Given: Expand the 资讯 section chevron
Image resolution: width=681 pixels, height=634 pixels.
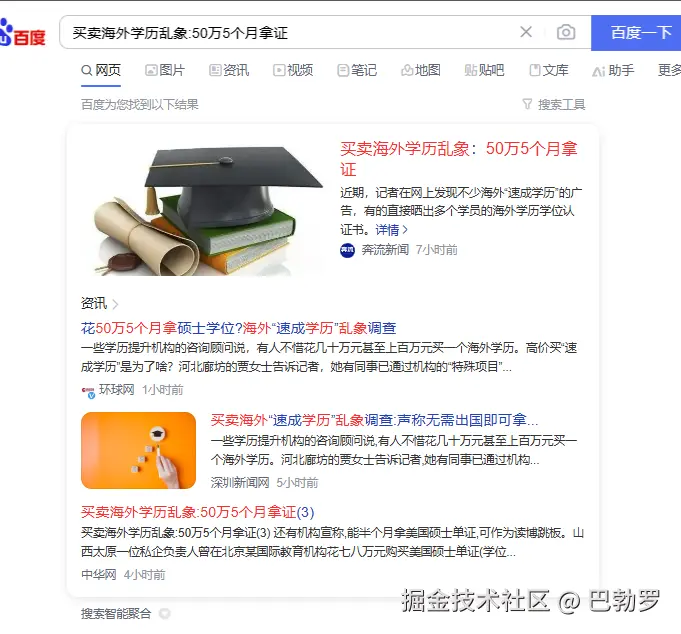Looking at the screenshot, I should [x=115, y=304].
